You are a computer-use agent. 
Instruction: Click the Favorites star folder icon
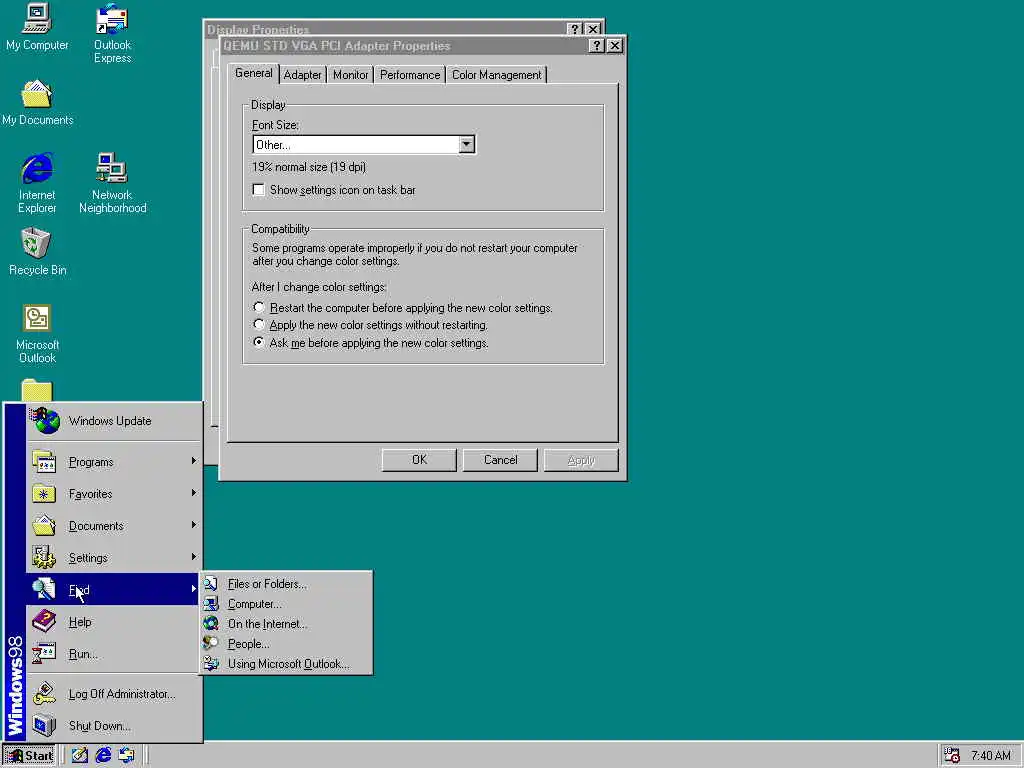(x=44, y=494)
